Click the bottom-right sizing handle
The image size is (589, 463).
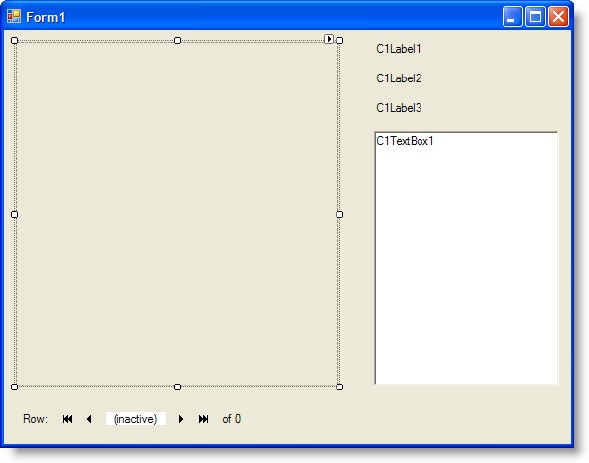[x=339, y=387]
